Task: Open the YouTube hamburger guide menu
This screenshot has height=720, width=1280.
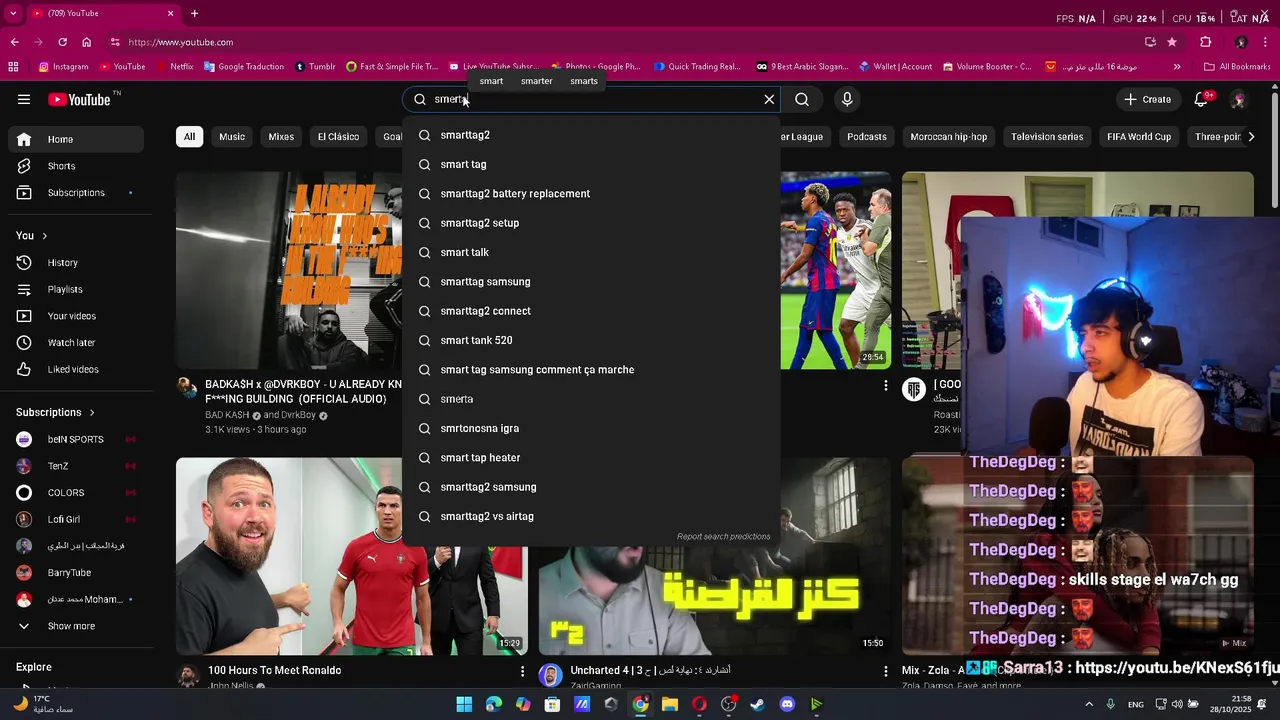Action: tap(24, 99)
